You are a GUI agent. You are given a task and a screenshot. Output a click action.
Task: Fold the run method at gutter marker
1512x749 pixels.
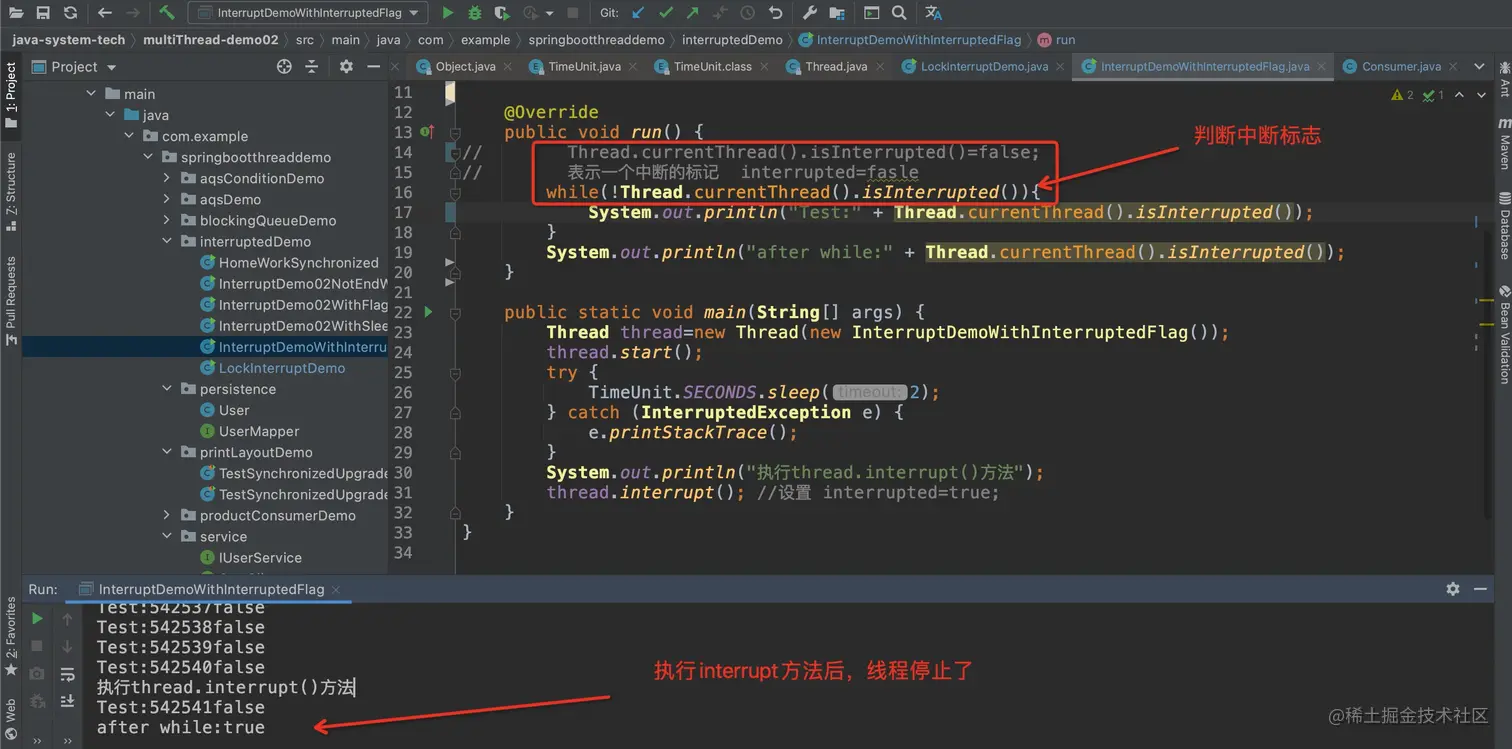[455, 132]
